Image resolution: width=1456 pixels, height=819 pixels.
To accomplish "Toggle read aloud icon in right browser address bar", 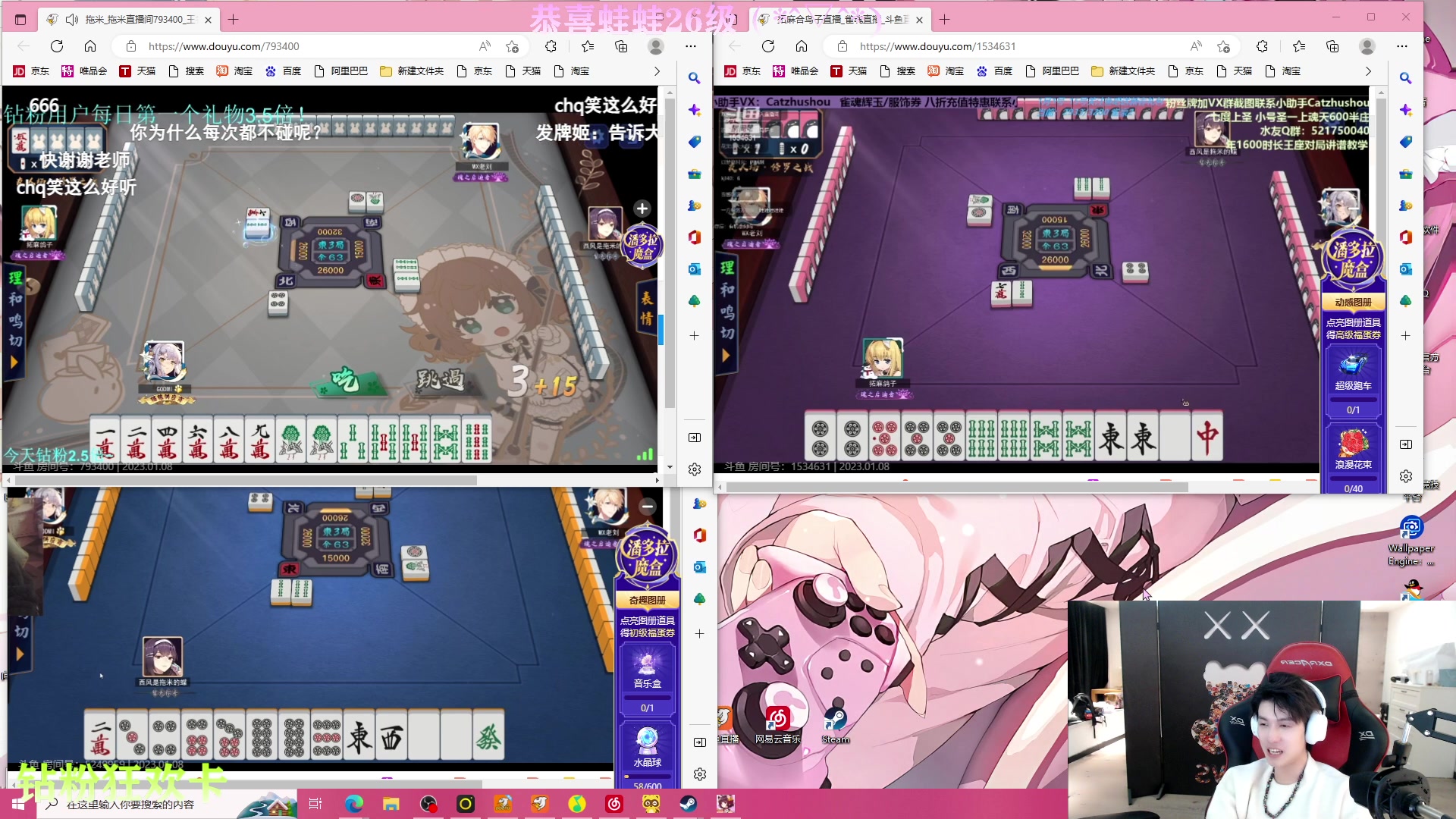I will click(1196, 46).
